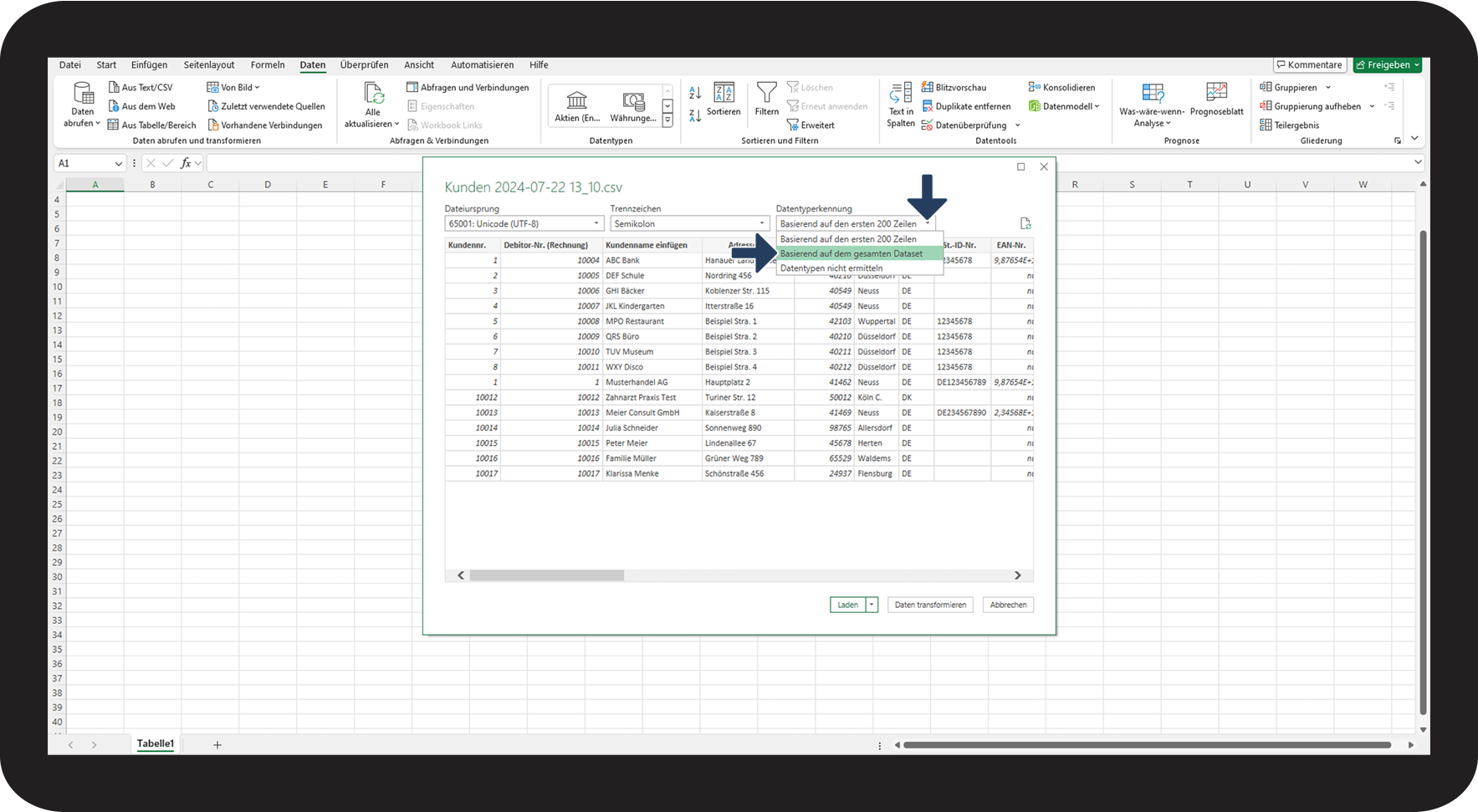Viewport: 1478px width, 812px height.
Task: Click the Aus Text/CSV import icon
Action: (x=114, y=87)
